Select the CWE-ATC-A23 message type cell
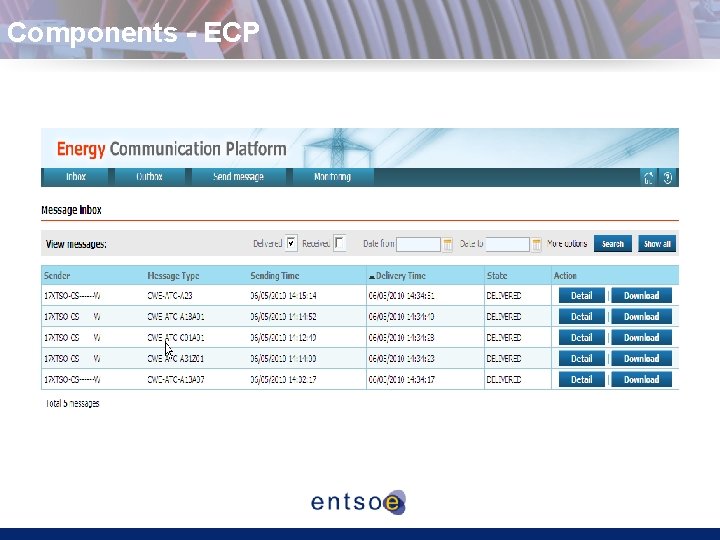This screenshot has height=540, width=720. click(169, 296)
